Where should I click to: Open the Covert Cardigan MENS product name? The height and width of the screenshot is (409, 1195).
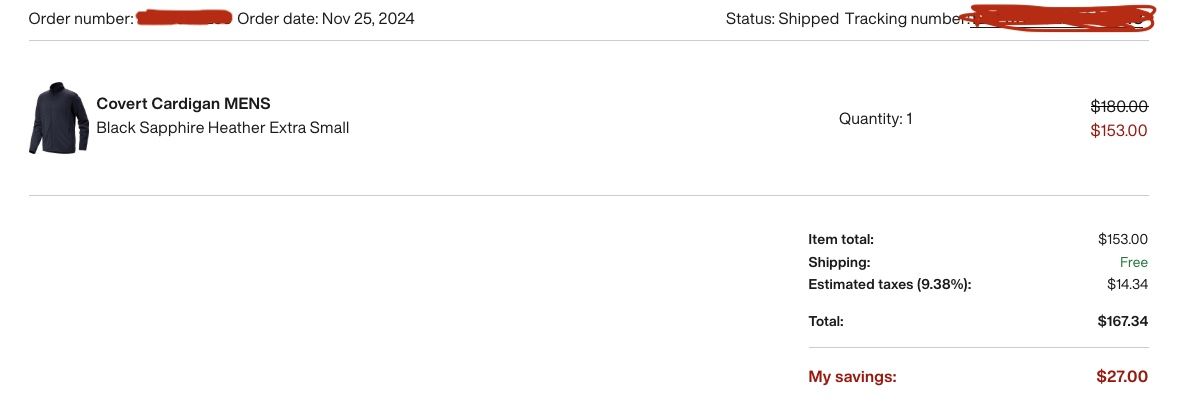183,104
